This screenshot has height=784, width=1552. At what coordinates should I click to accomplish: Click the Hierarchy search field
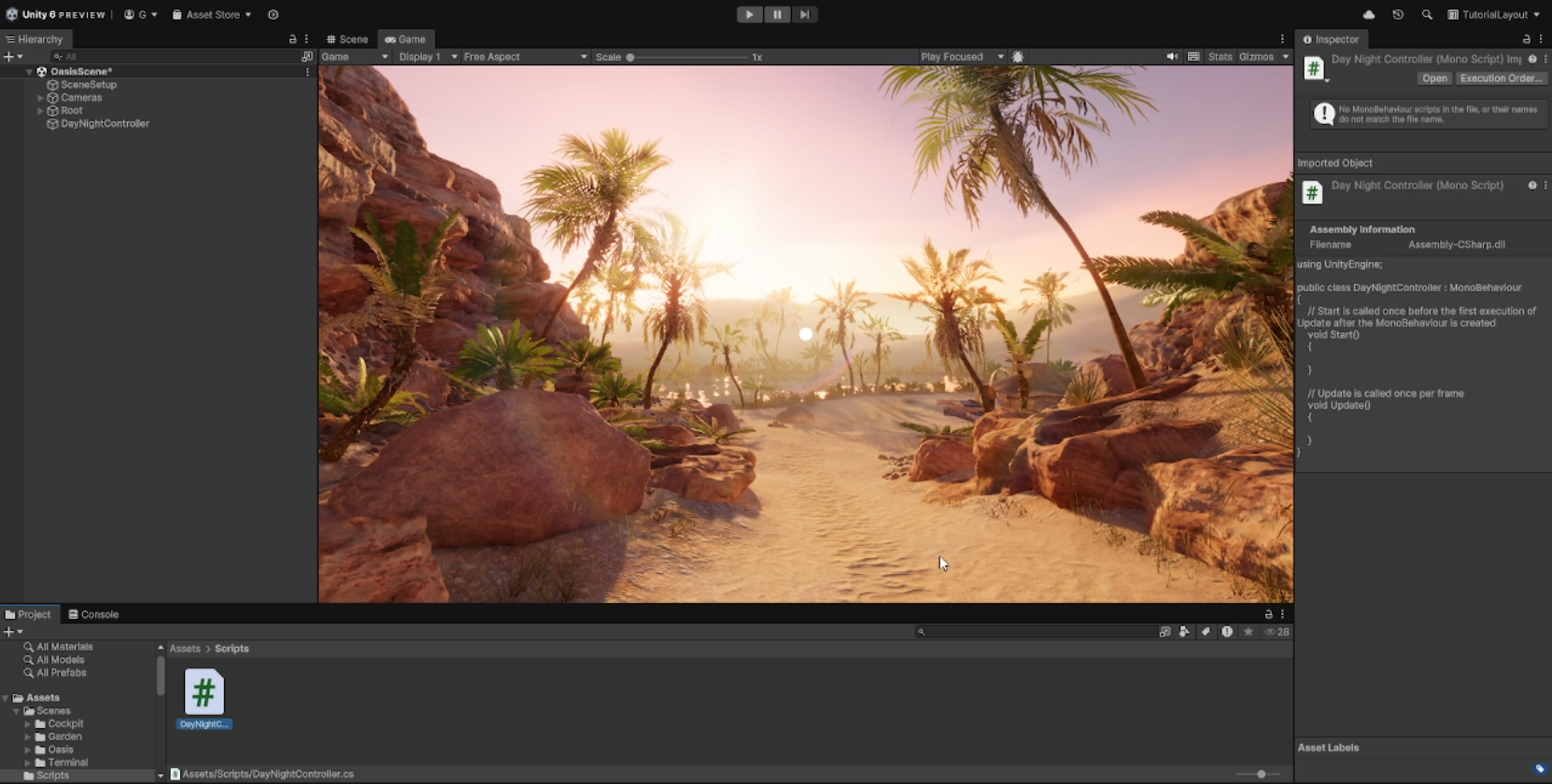click(x=174, y=57)
